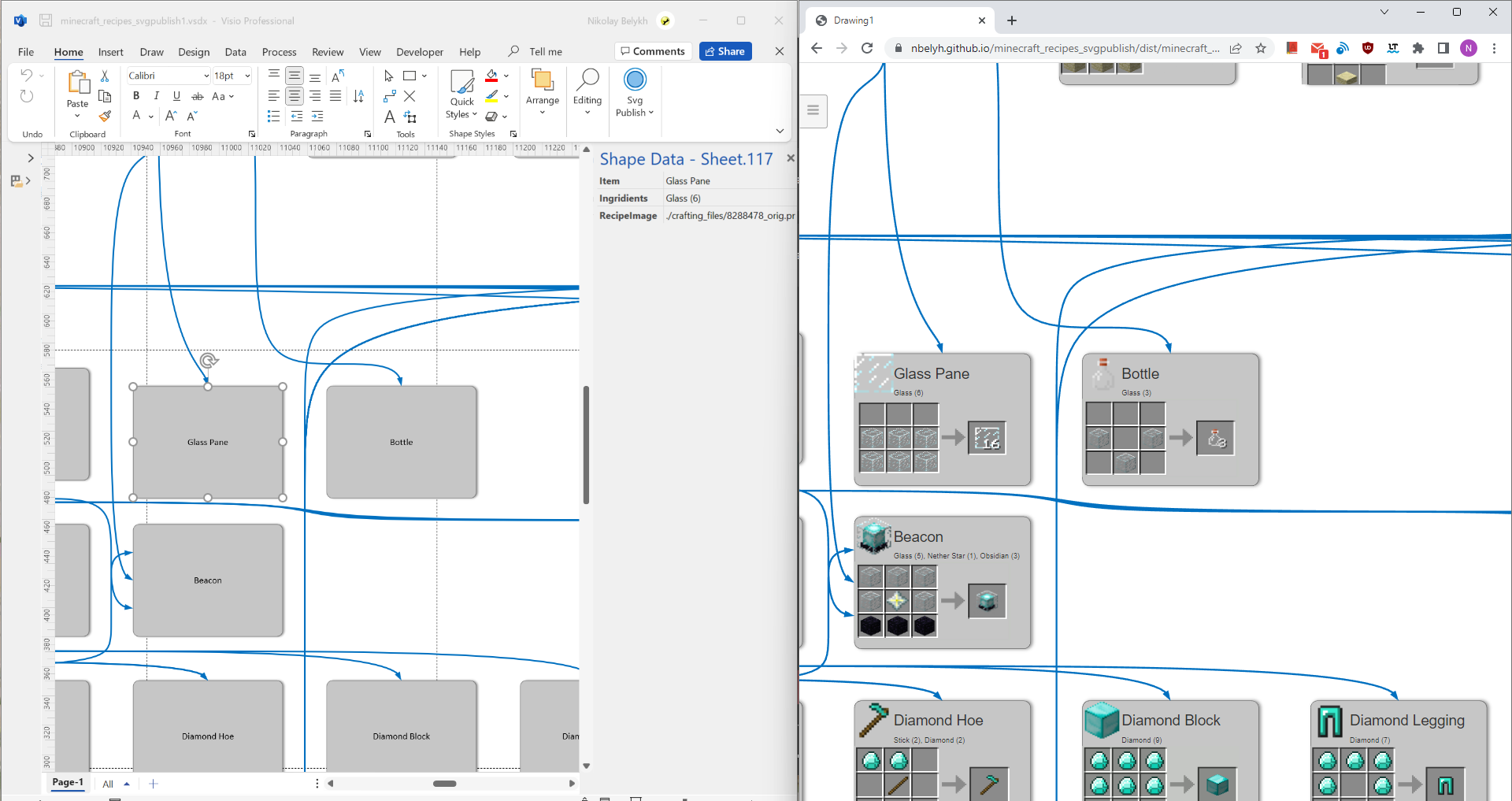Click the Undo arrow icon
Screen dimensions: 1512x801
(27, 76)
